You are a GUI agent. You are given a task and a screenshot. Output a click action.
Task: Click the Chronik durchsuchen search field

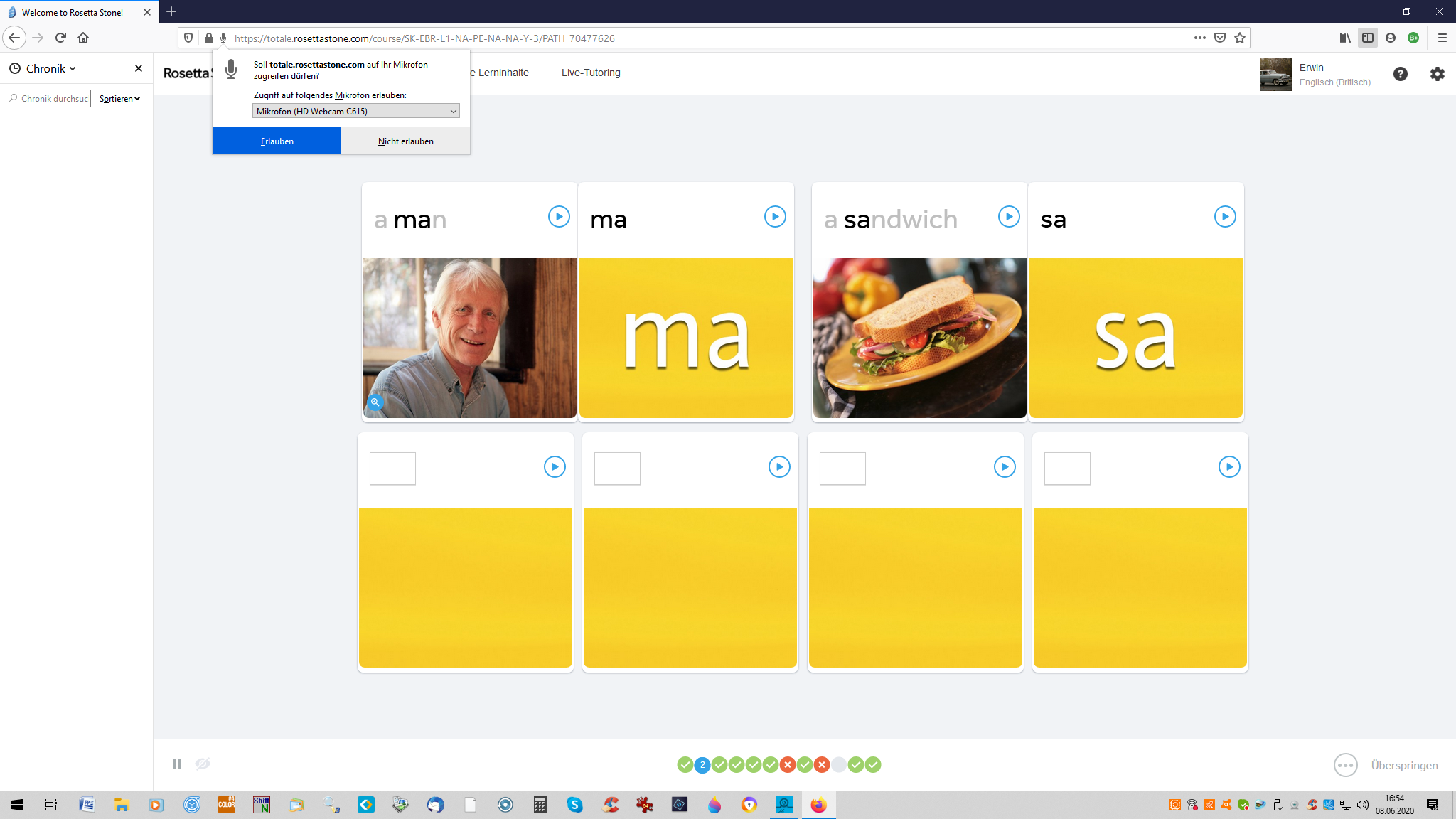(x=50, y=99)
